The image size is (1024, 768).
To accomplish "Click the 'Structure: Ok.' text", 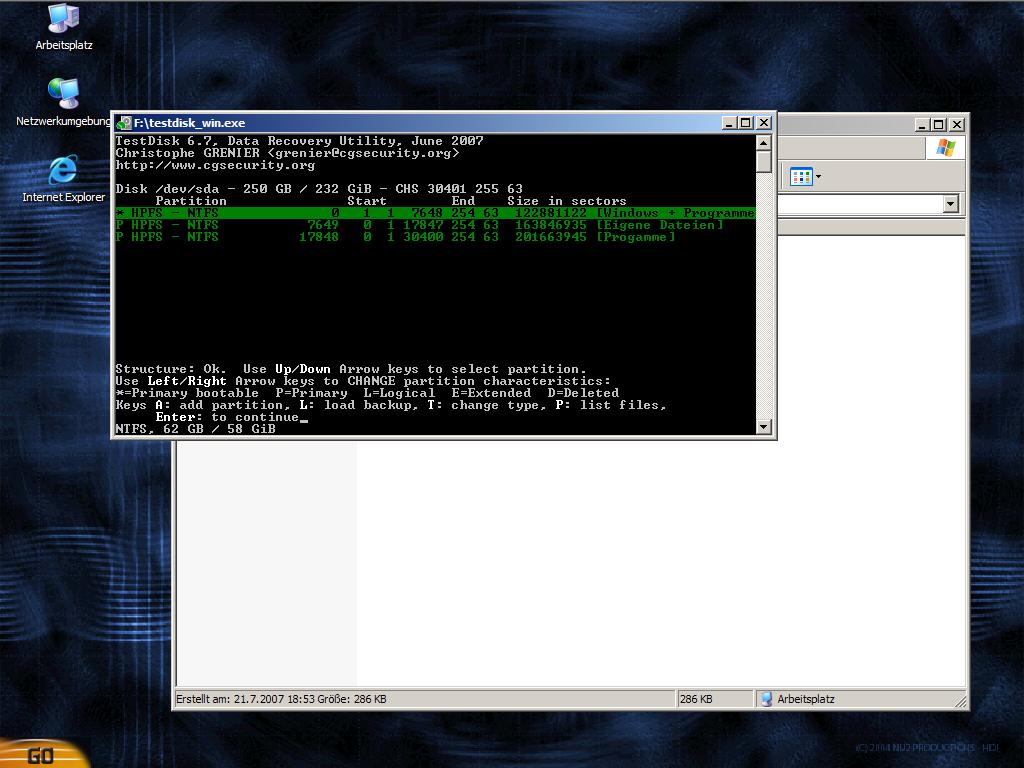I will pyautogui.click(x=170, y=369).
